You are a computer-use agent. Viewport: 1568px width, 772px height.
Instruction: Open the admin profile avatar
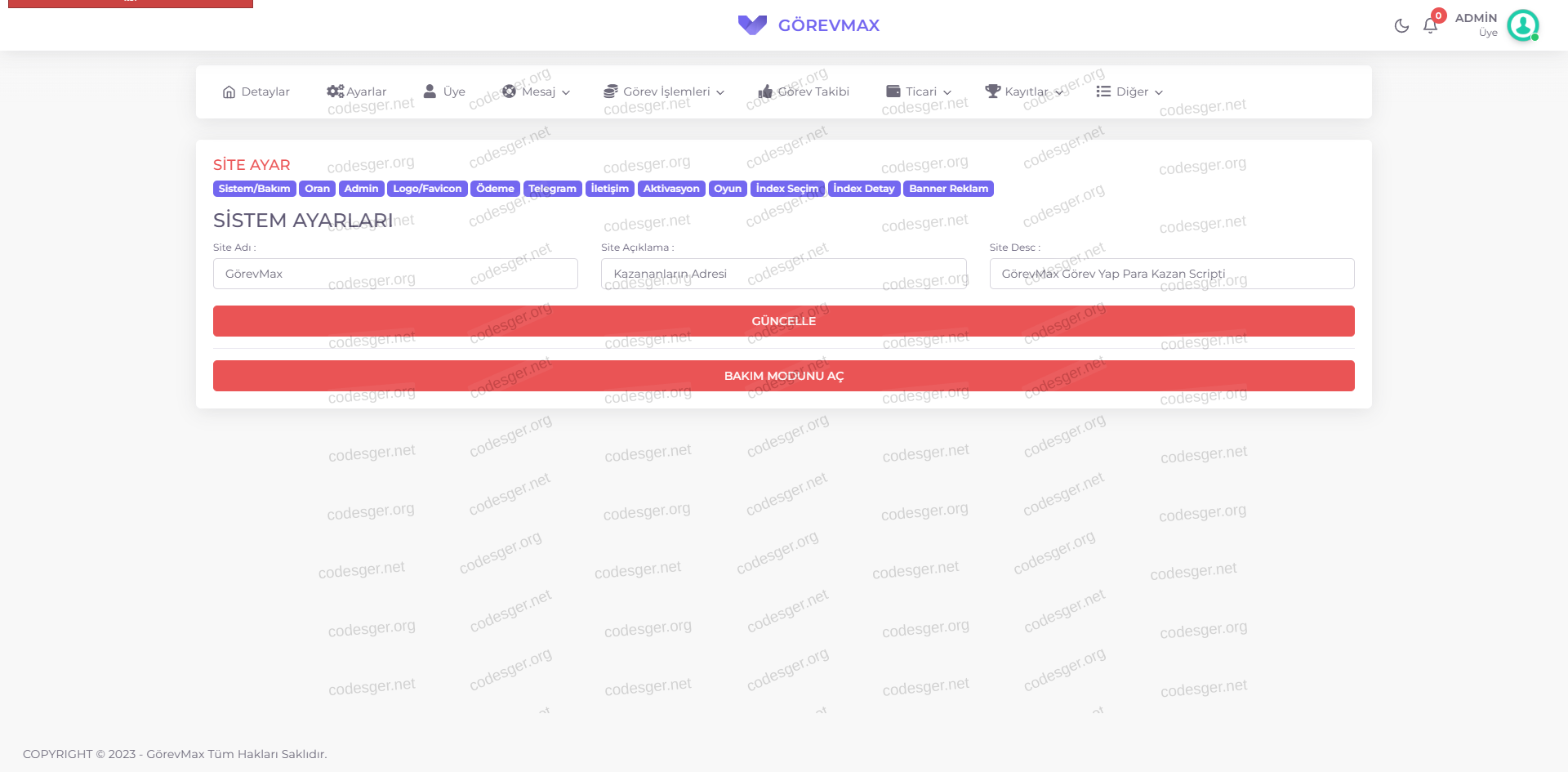click(x=1522, y=25)
